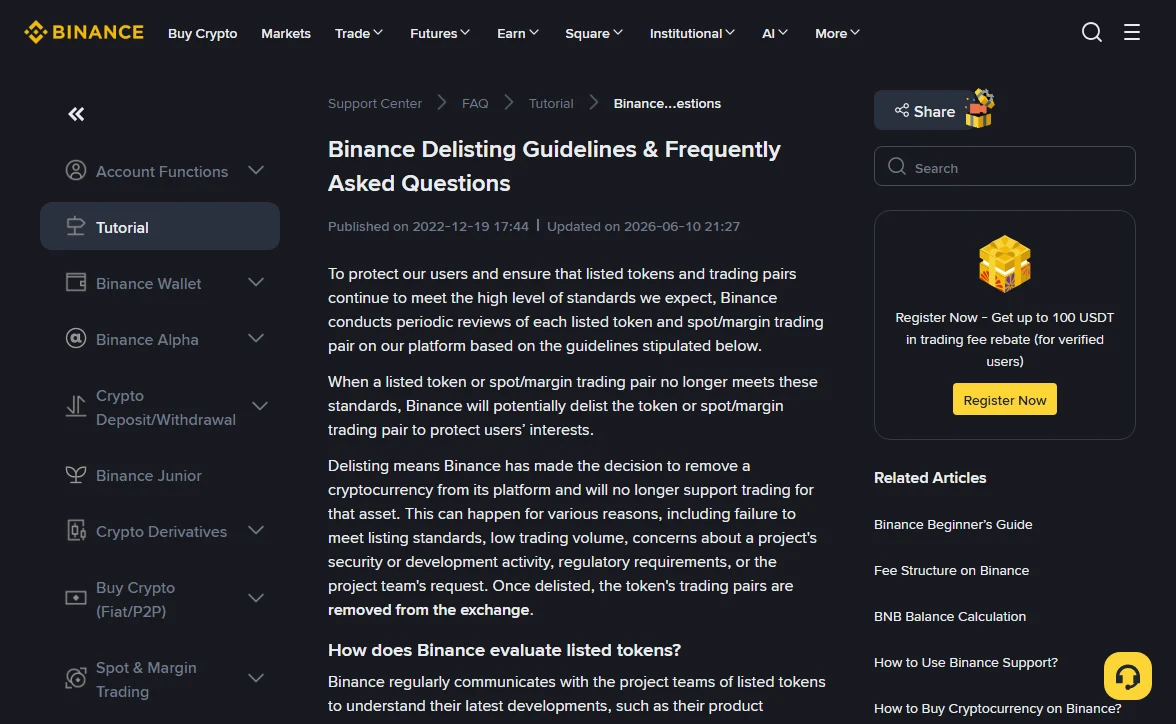Click the Account Functions user icon
This screenshot has height=724, width=1176.
point(76,170)
